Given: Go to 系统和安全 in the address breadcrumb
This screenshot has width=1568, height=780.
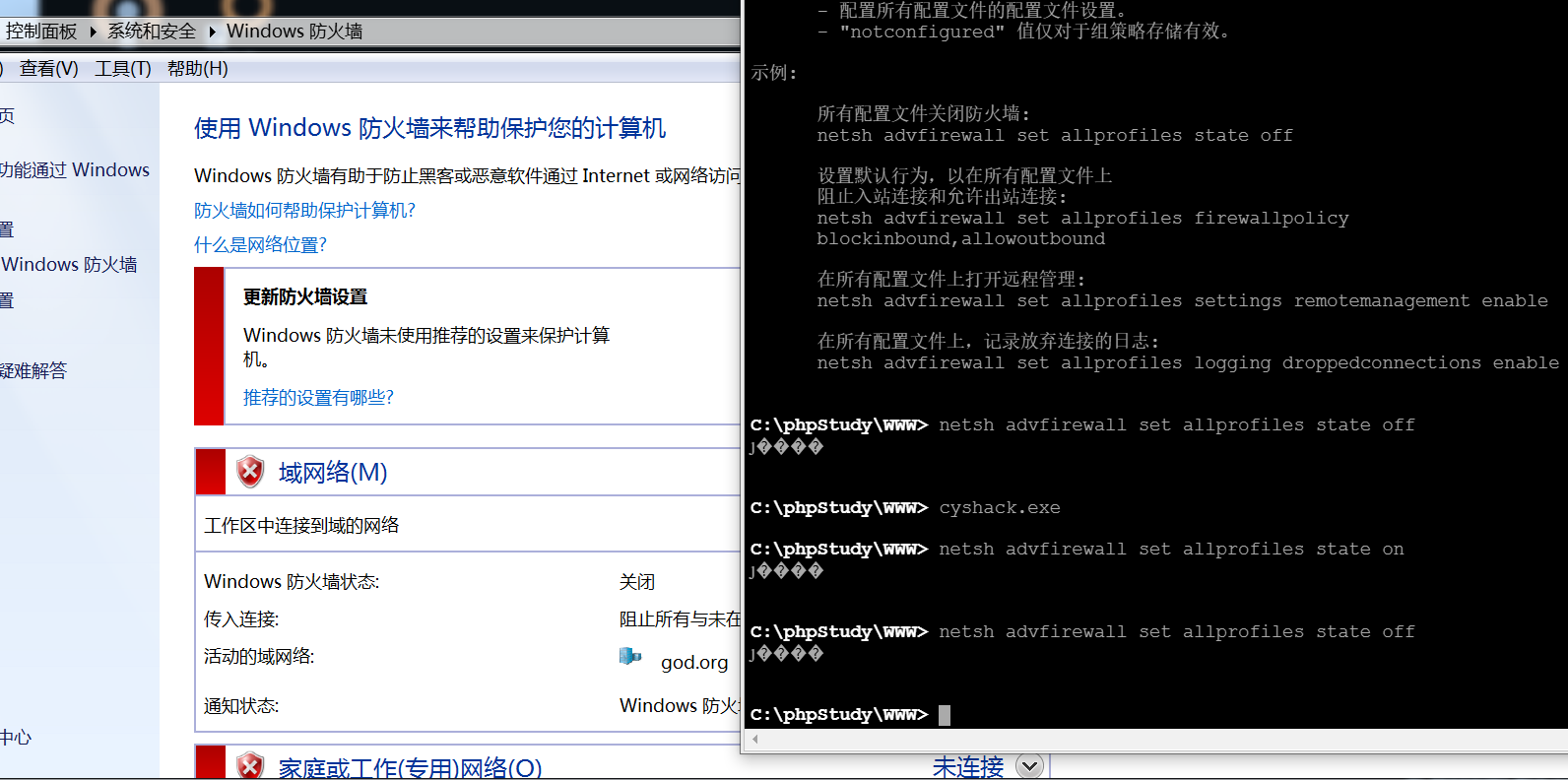Looking at the screenshot, I should tap(152, 32).
